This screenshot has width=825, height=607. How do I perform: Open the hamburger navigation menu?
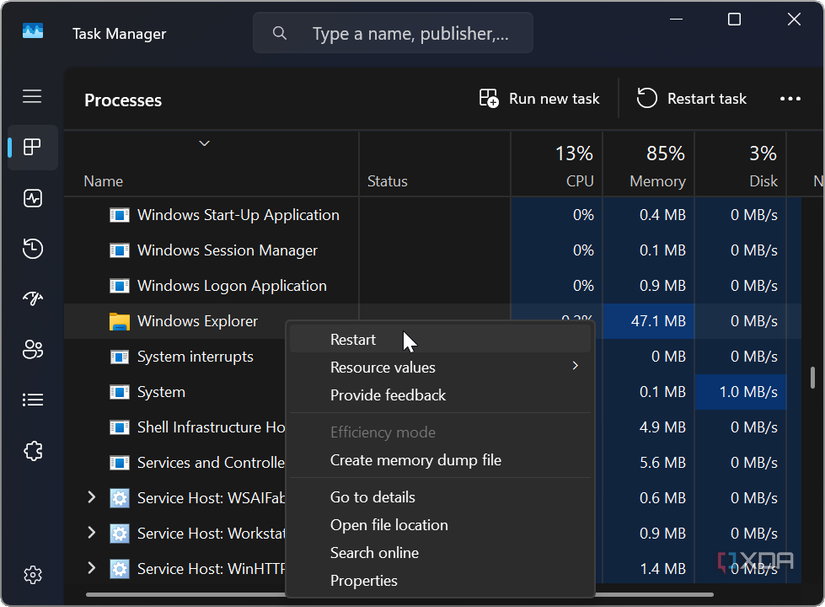pos(32,96)
